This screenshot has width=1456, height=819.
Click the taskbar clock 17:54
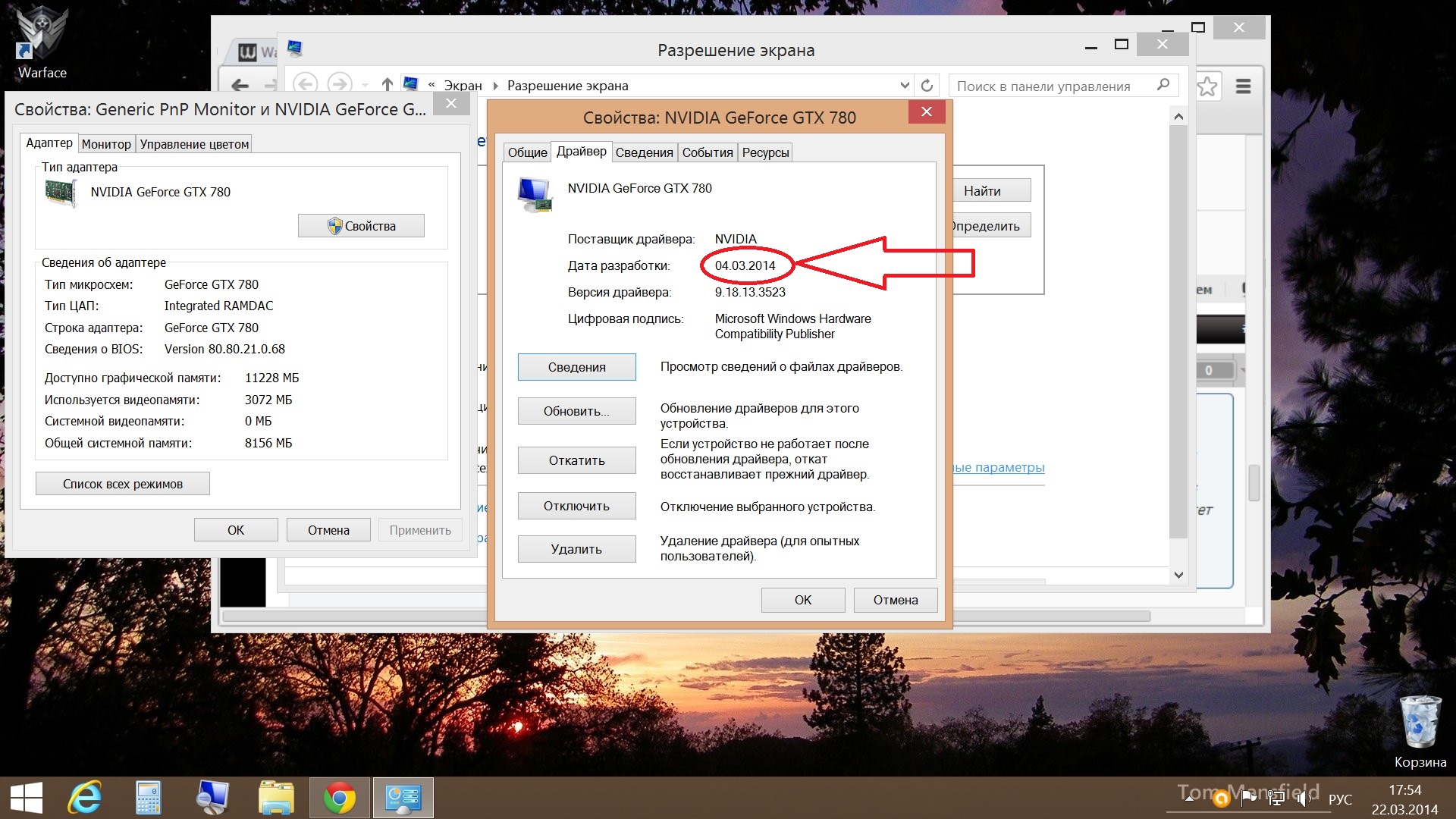pyautogui.click(x=1404, y=790)
